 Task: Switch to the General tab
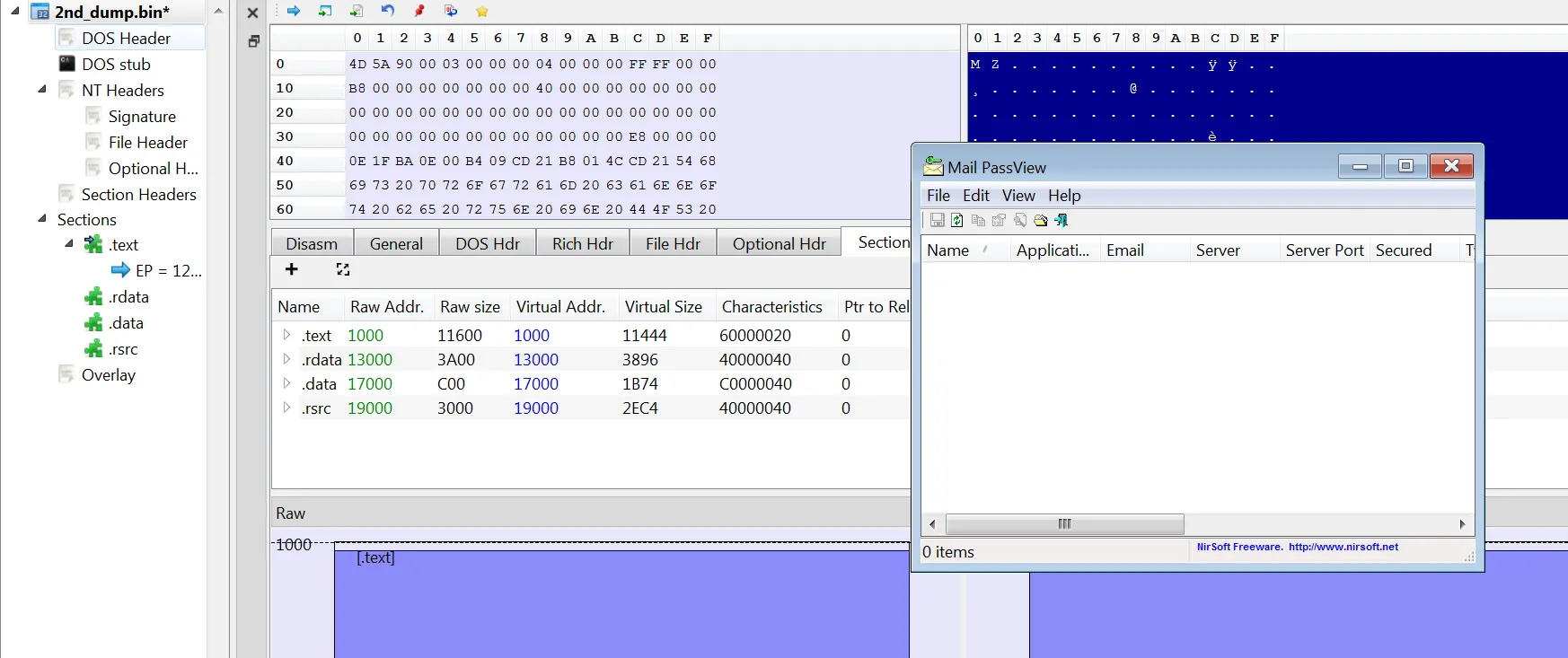click(x=396, y=243)
